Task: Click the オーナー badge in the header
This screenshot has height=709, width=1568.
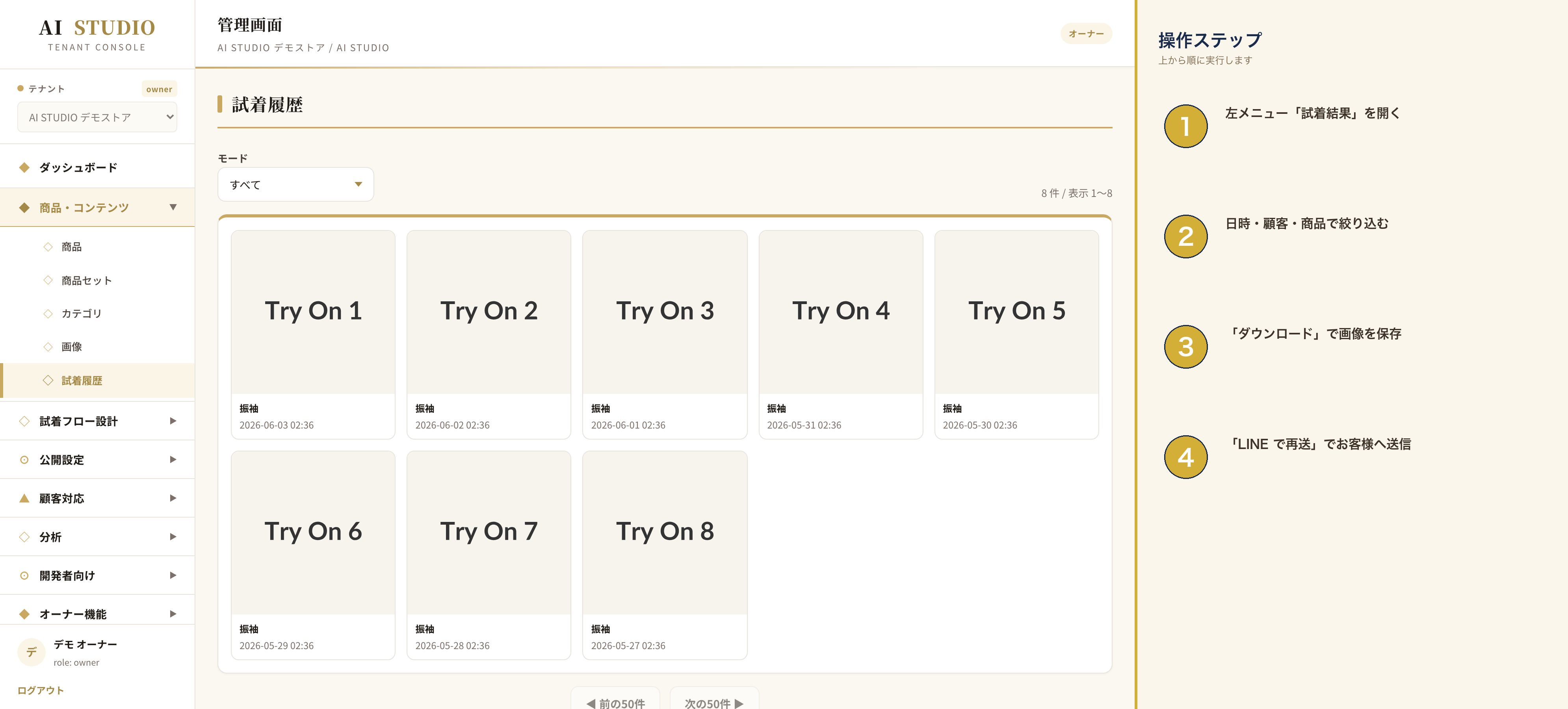Action: pos(1086,33)
